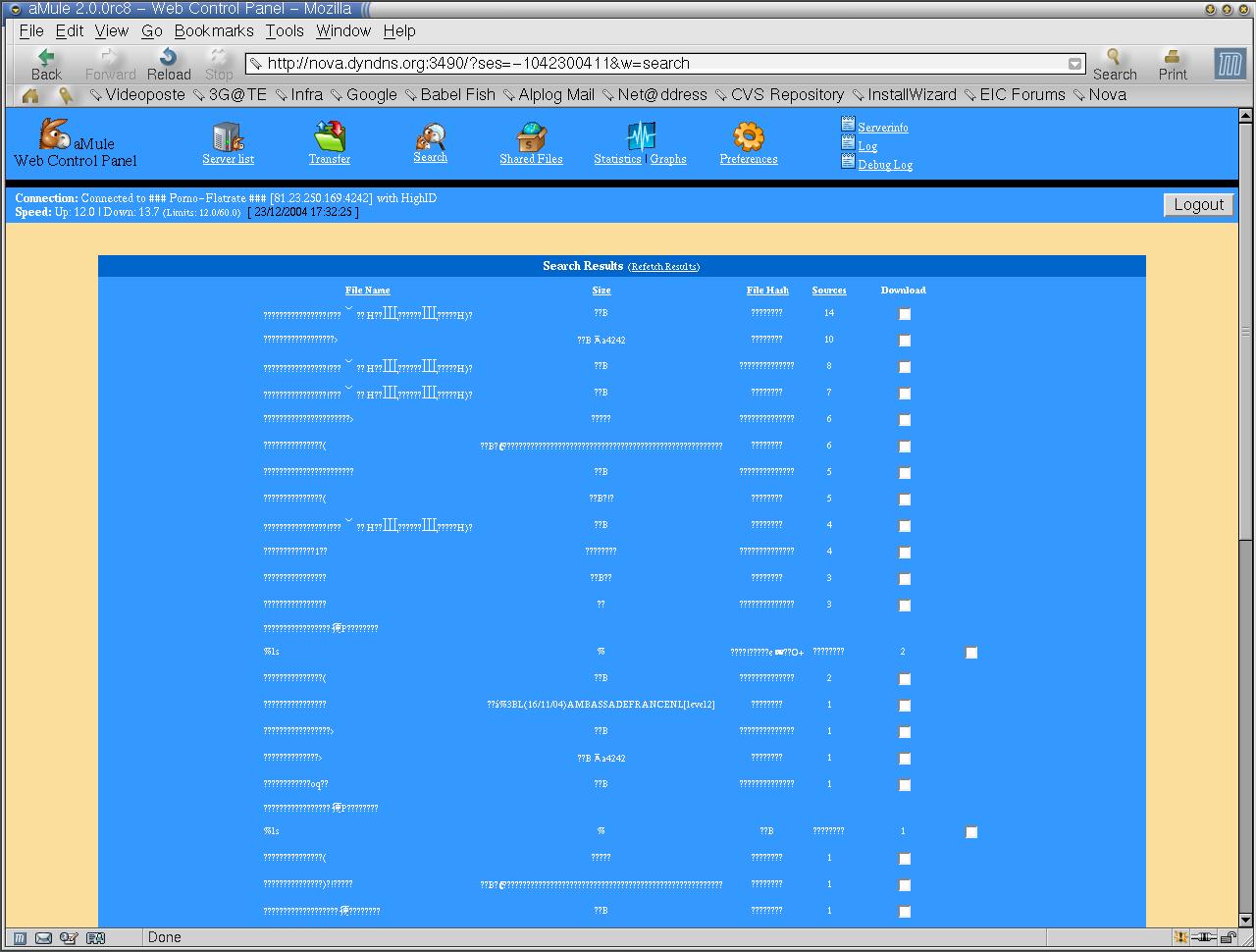Check download box for 10-source result

(x=905, y=341)
